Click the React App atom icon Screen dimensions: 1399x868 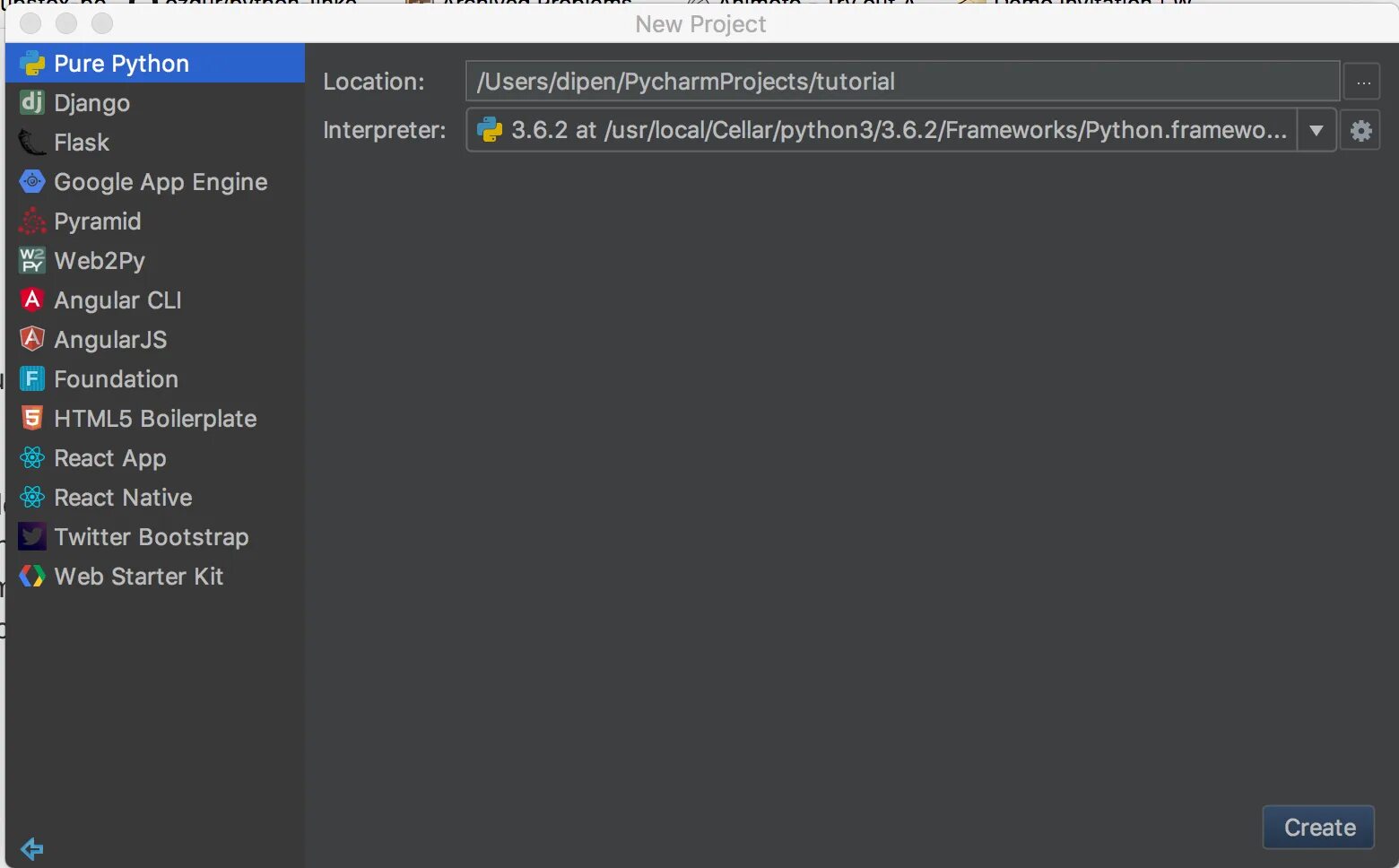pyautogui.click(x=32, y=458)
